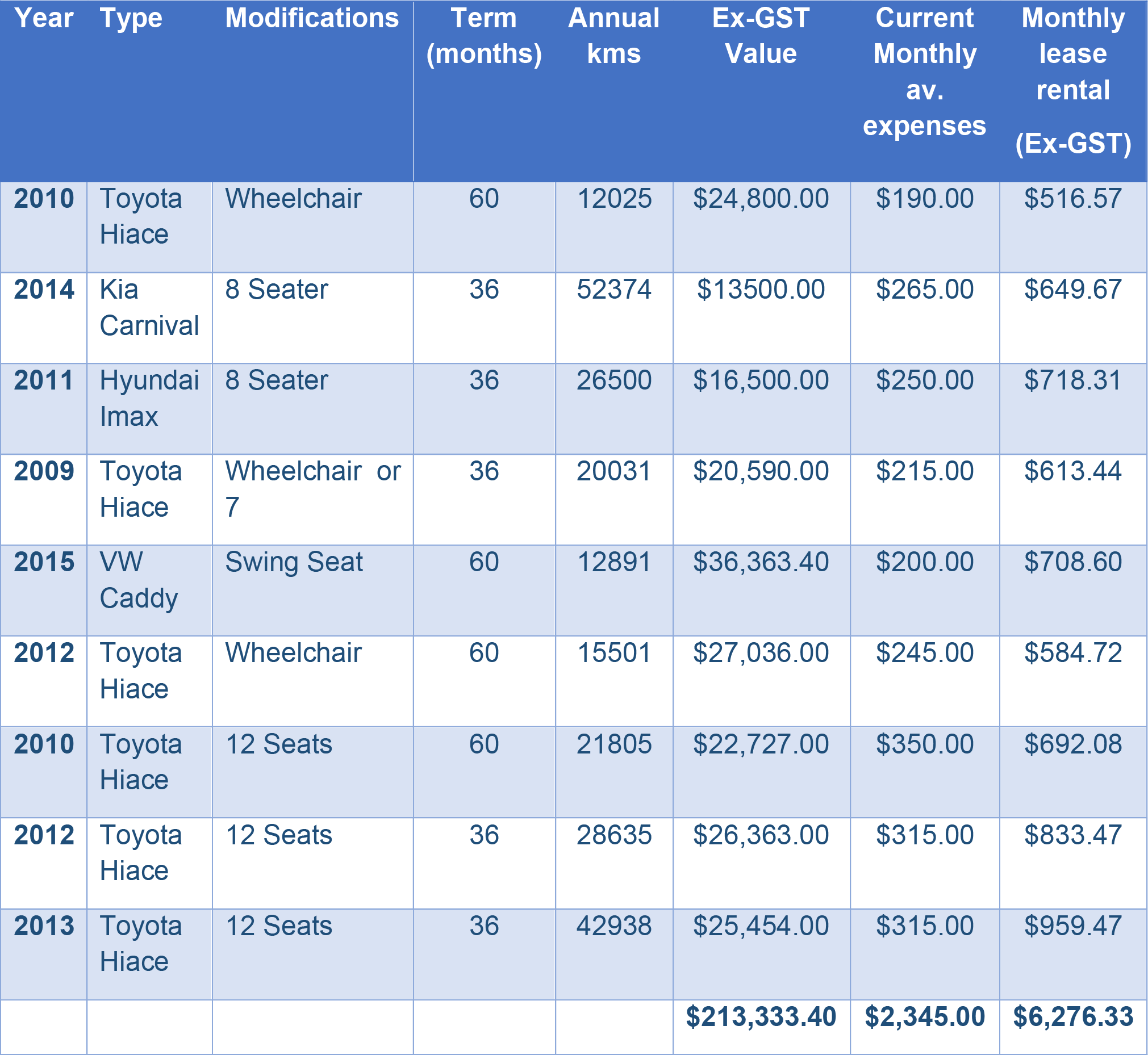Select the Kia Carnival cell
Viewport: 1148px width, 1055px height.
[x=149, y=307]
